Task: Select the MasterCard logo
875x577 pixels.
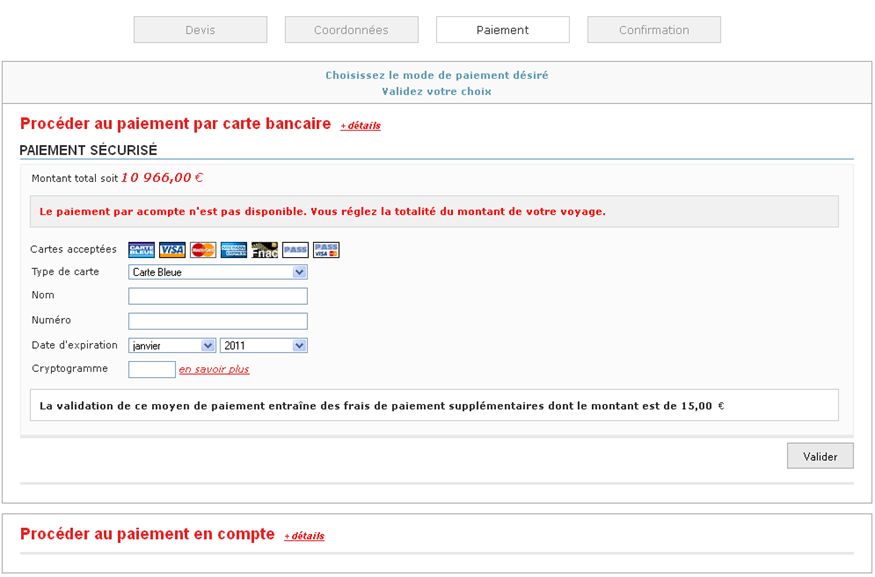Action: 203,250
